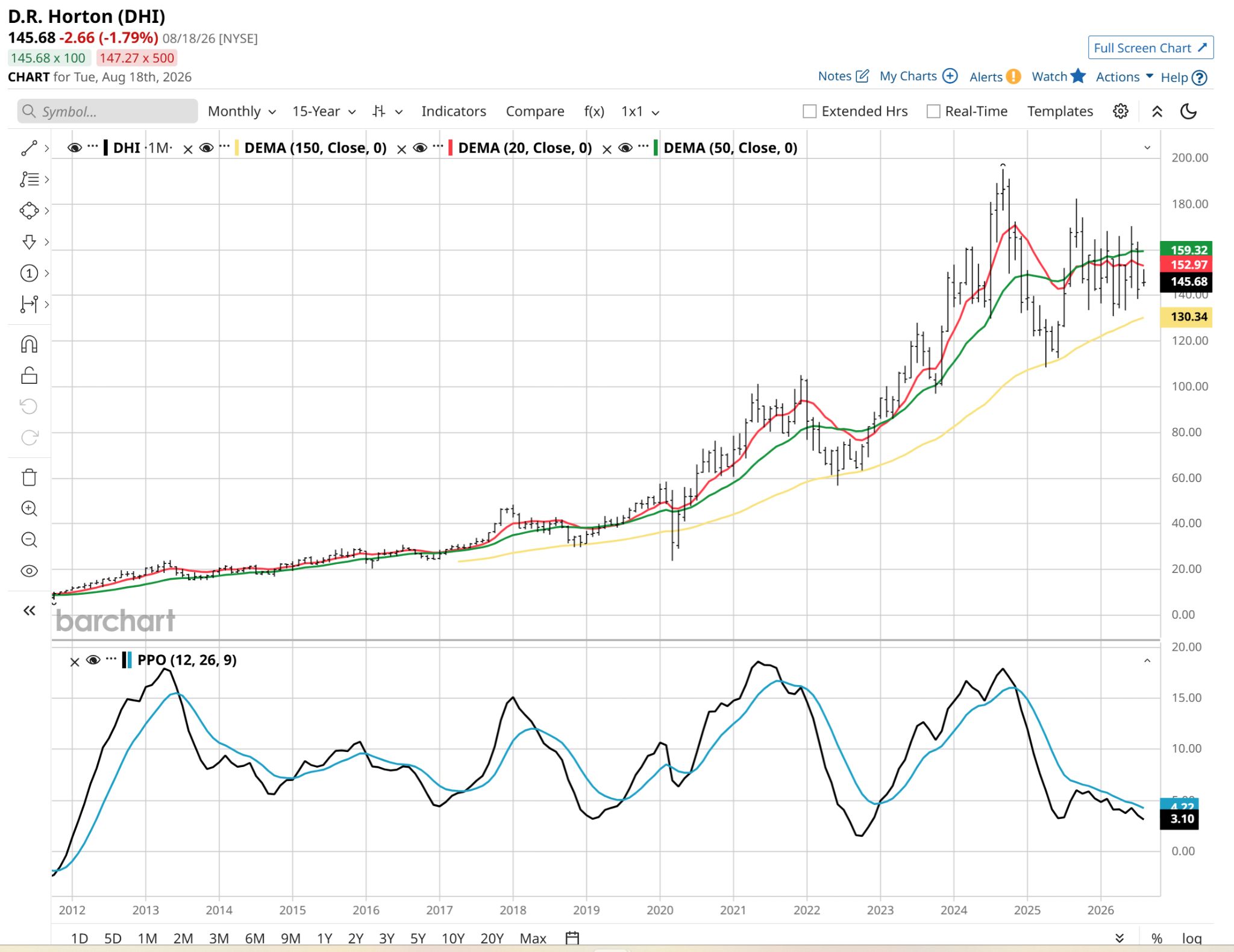1234x952 pixels.
Task: Open the f(x) expressions menu
Action: pyautogui.click(x=594, y=111)
